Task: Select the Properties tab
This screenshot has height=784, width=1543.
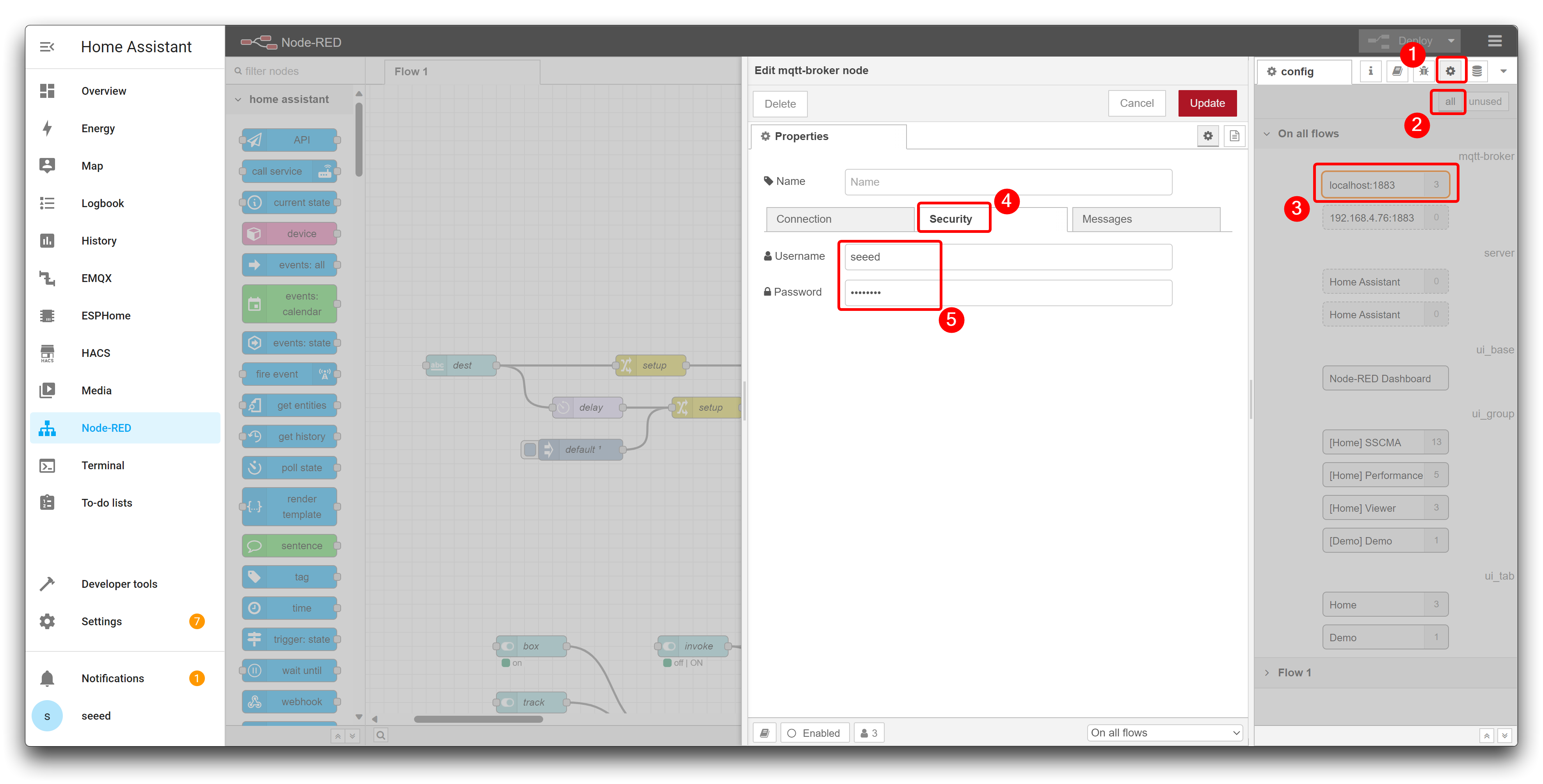Action: coord(828,137)
